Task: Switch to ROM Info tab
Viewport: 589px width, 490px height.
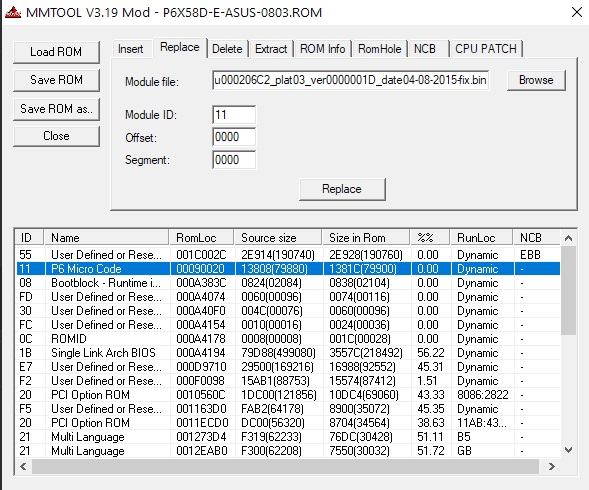Action: click(322, 49)
